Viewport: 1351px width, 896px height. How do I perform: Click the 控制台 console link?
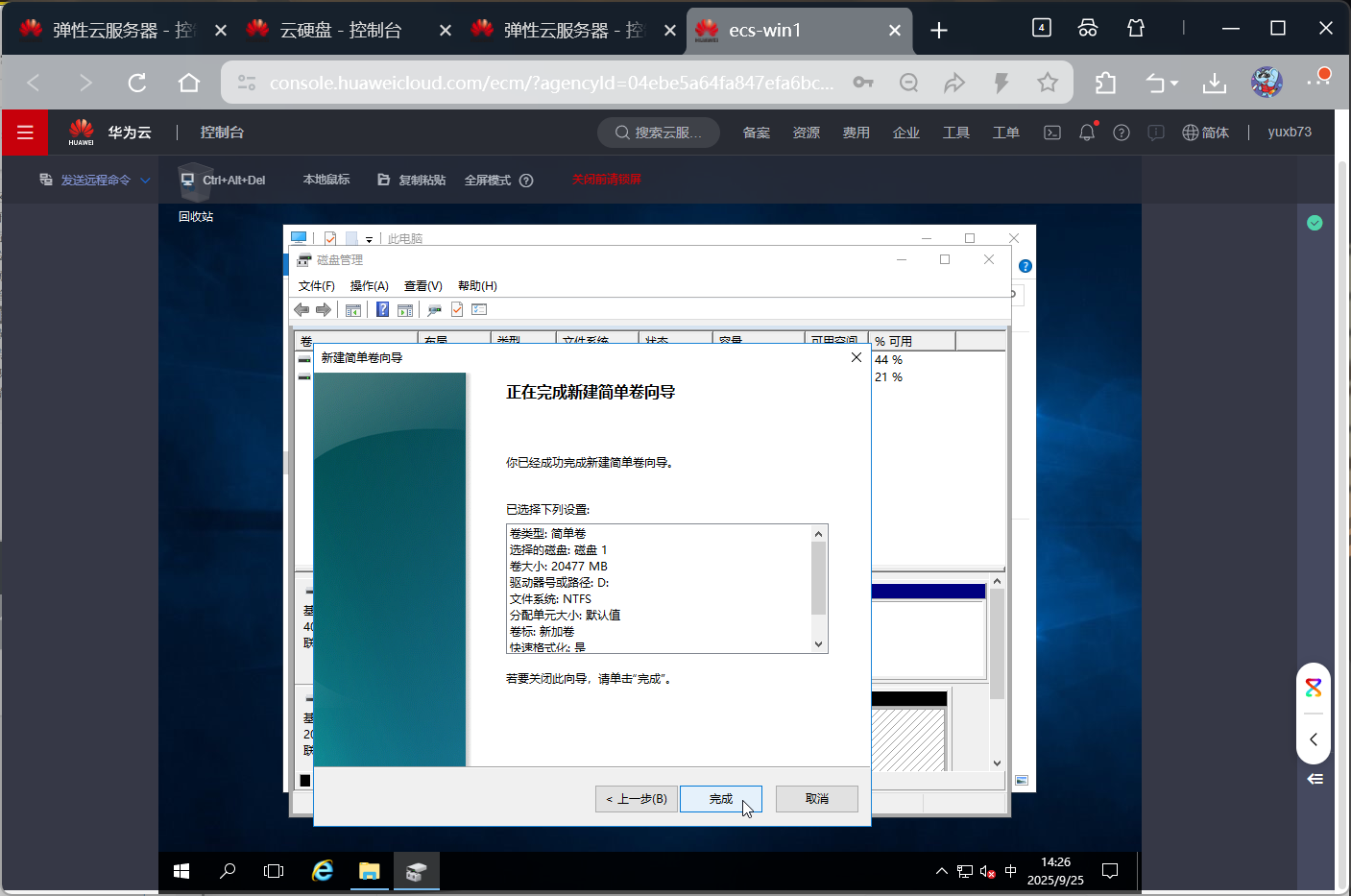[x=222, y=133]
